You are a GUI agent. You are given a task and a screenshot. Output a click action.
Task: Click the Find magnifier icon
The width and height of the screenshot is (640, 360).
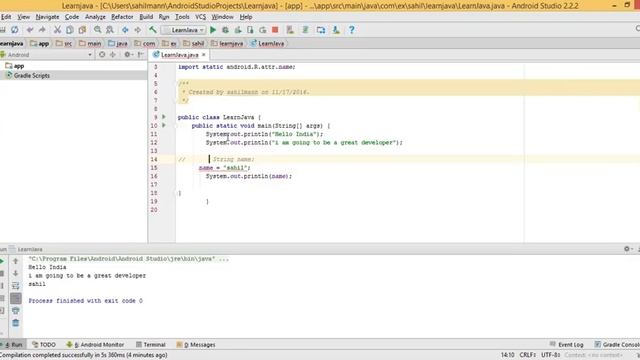tap(97, 30)
